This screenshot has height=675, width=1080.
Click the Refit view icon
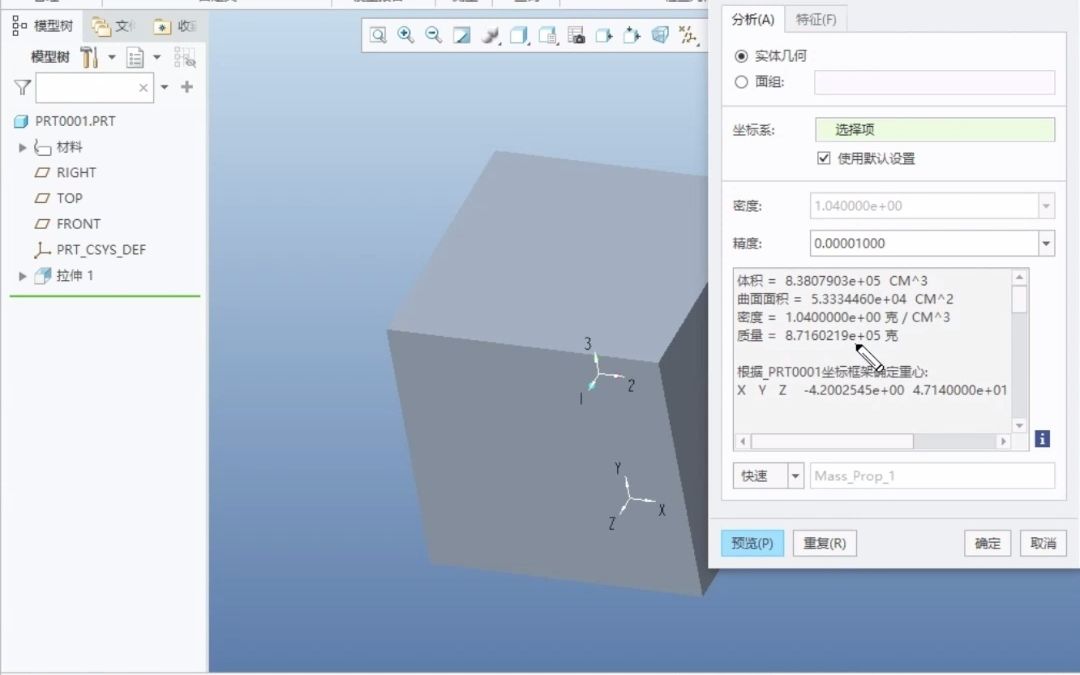[x=378, y=36]
